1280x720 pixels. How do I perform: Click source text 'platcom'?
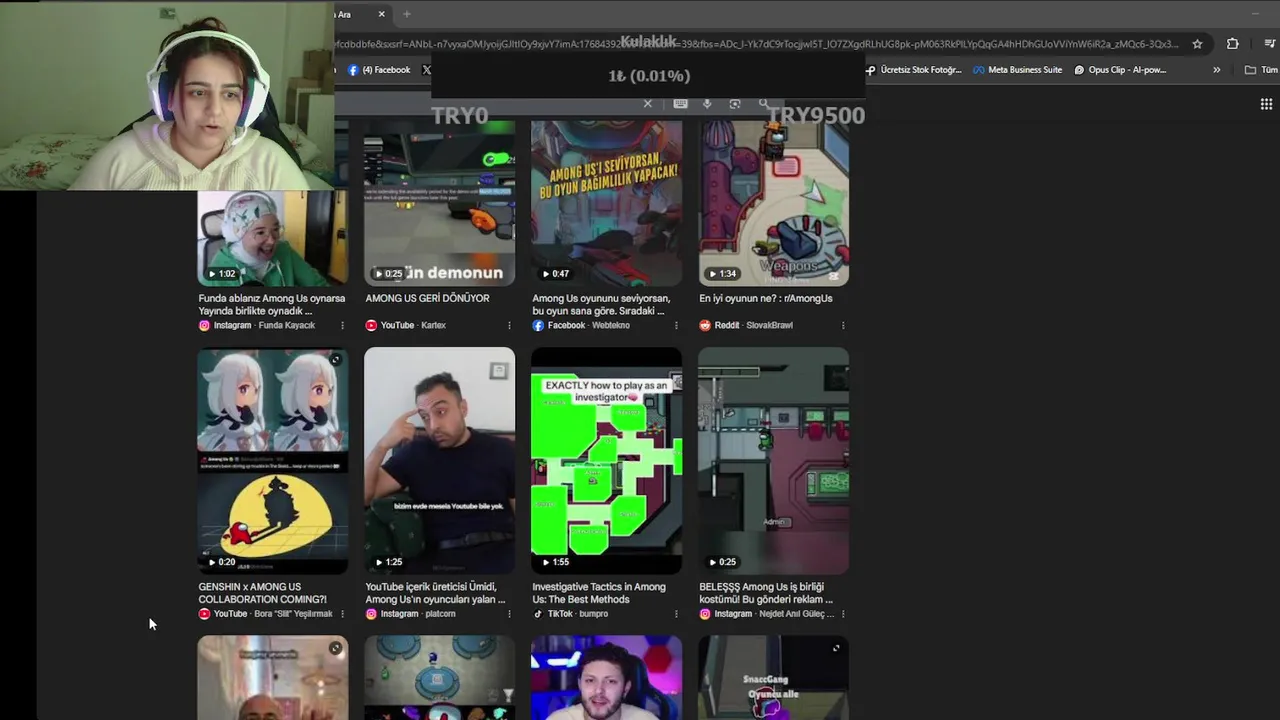click(x=440, y=614)
